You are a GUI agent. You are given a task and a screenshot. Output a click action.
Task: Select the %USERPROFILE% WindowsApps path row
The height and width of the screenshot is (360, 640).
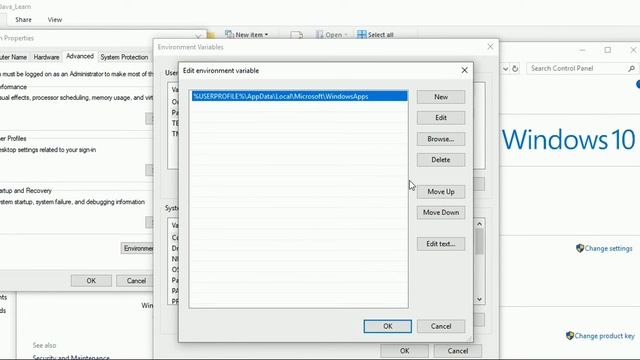300,96
